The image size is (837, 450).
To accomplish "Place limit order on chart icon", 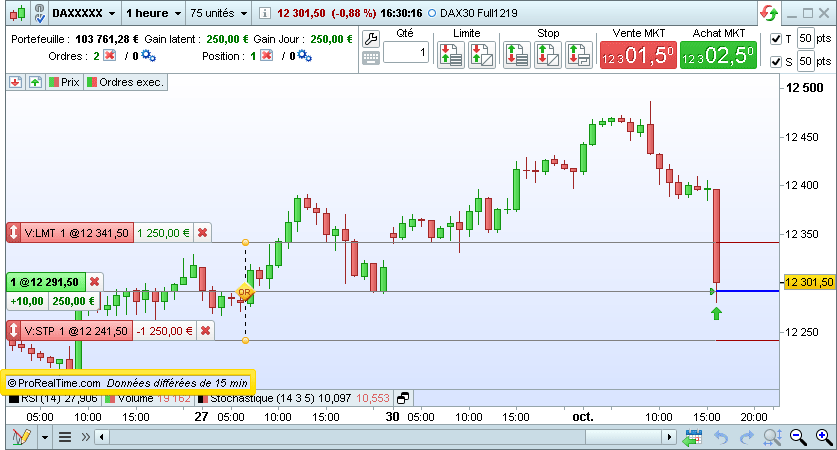I will (482, 55).
